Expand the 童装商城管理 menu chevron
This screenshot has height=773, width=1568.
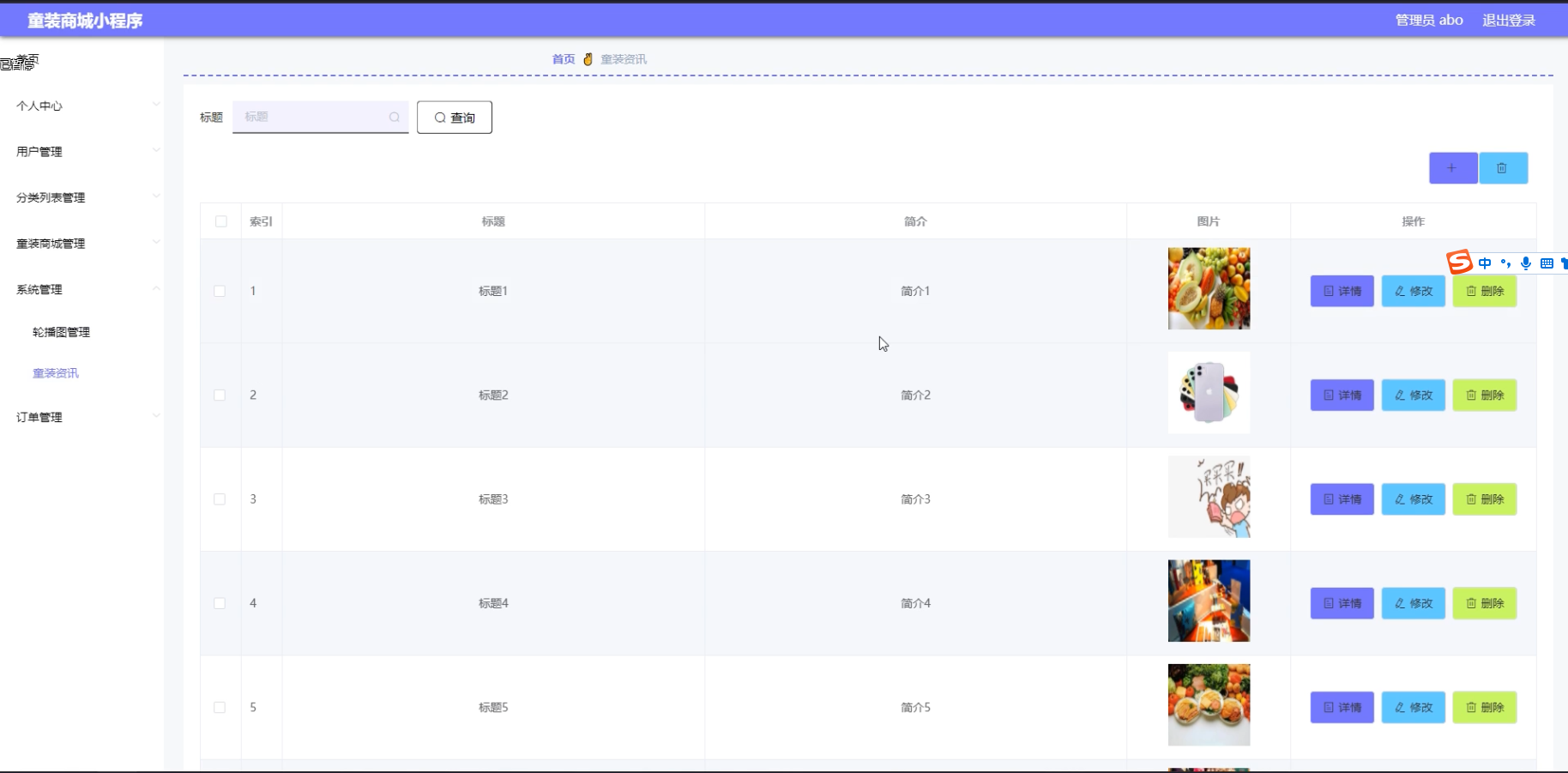[156, 242]
